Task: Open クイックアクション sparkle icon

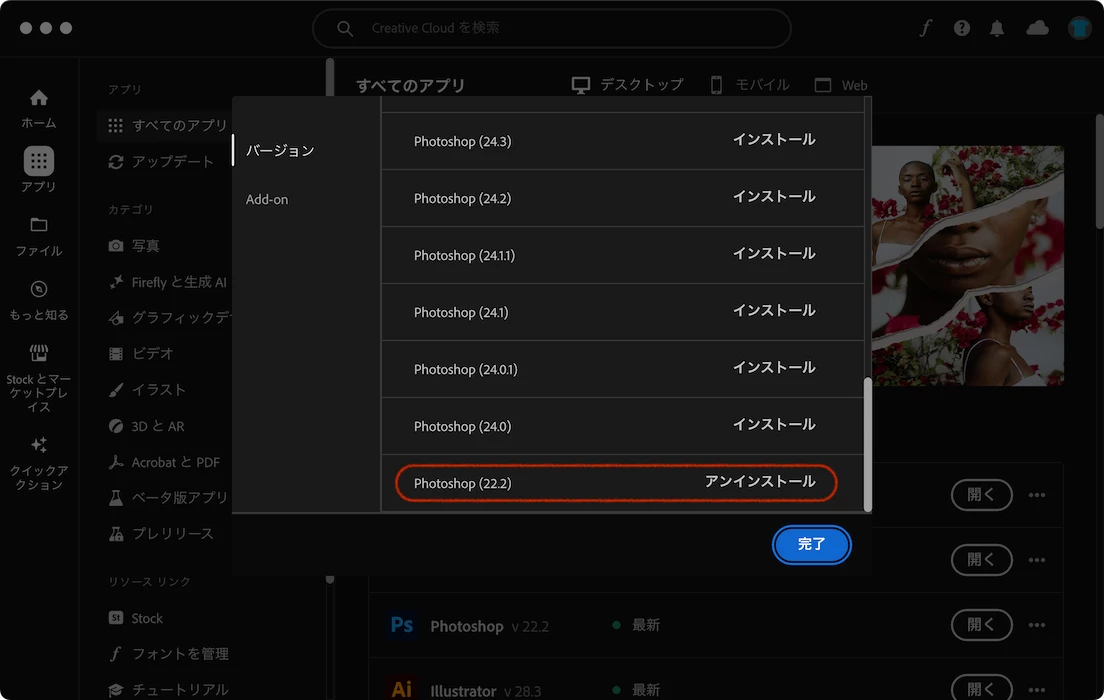Action: [x=39, y=444]
